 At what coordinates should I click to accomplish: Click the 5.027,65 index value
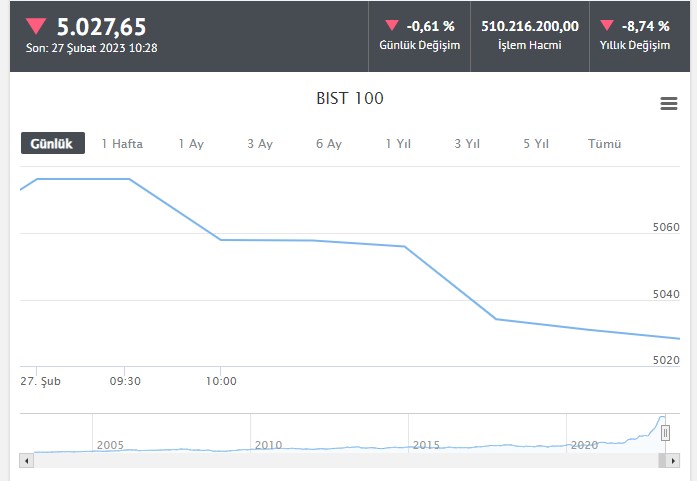[x=101, y=27]
